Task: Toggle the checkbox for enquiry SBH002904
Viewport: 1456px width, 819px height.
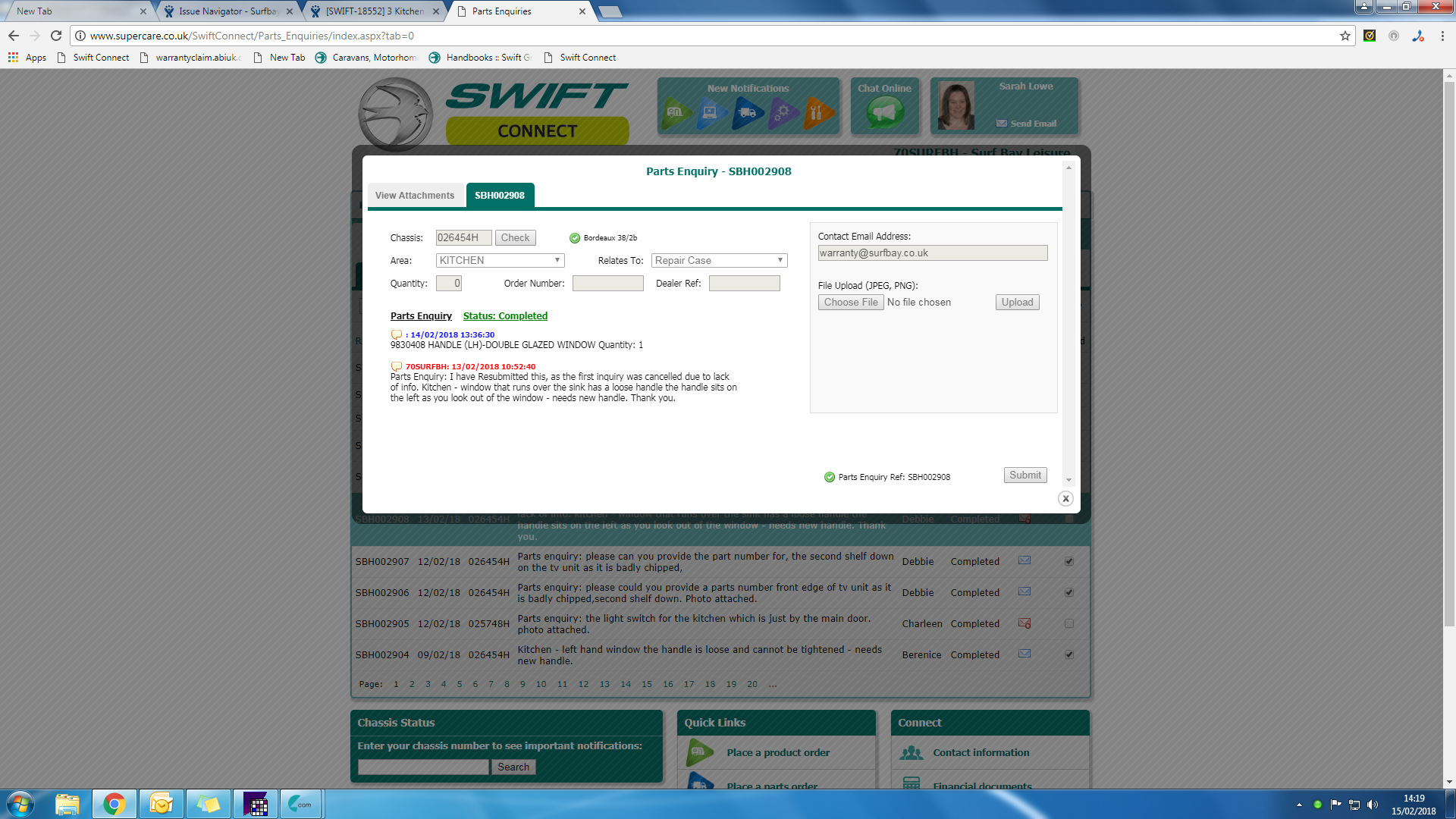Action: pyautogui.click(x=1069, y=654)
